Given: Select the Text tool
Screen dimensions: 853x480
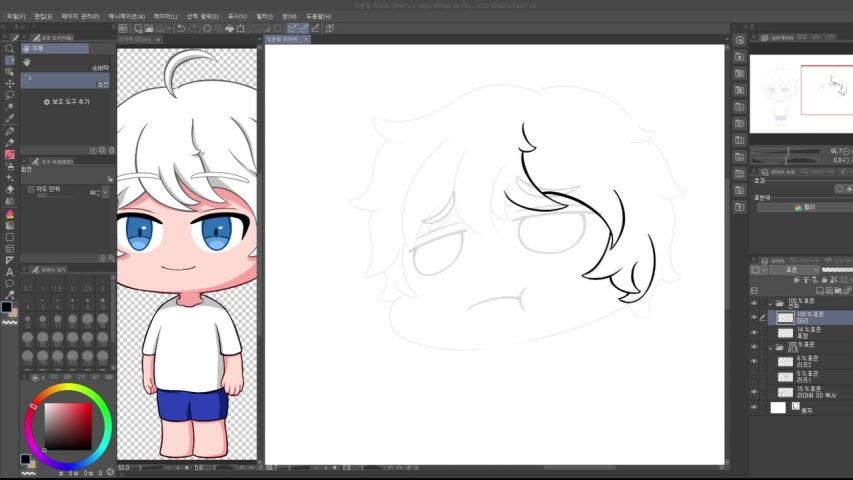Looking at the screenshot, I should (x=9, y=271).
